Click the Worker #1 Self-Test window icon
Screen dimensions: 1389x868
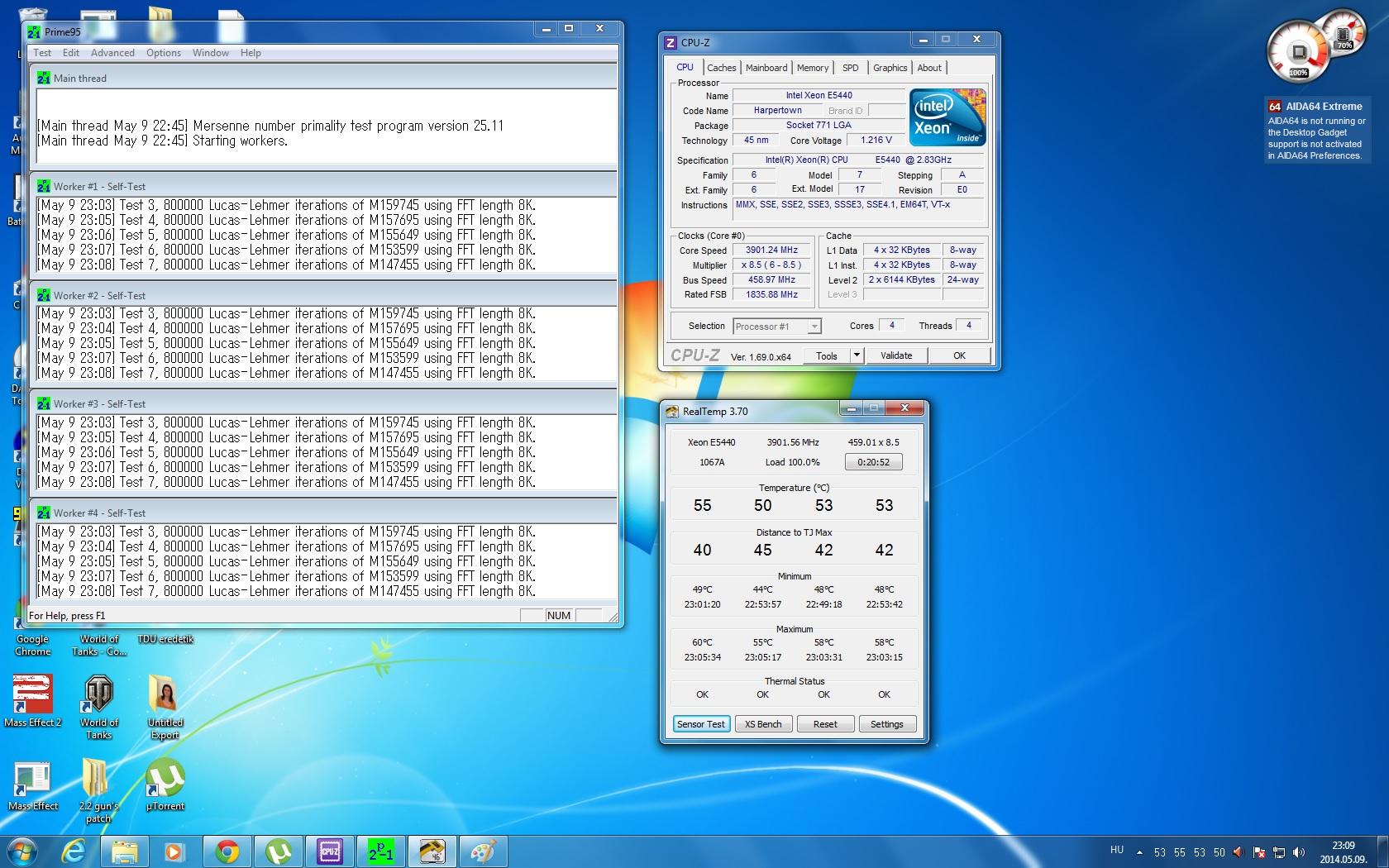click(44, 186)
